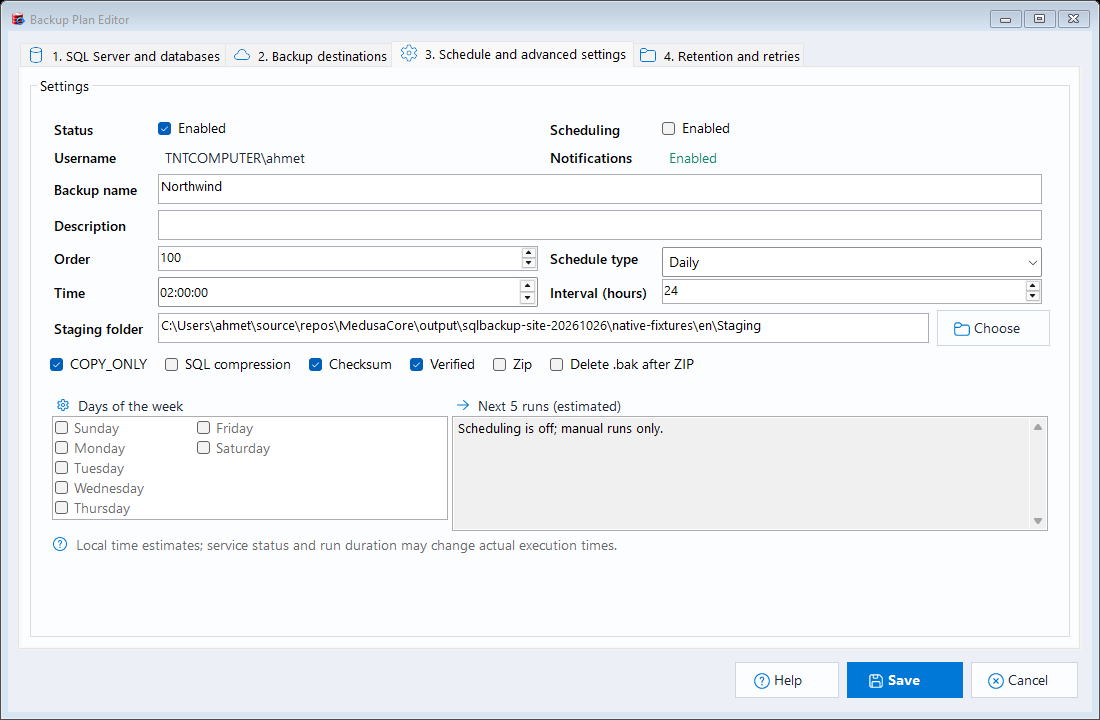This screenshot has width=1100, height=720.
Task: Select Schedule and advanced settings tab
Action: (513, 54)
